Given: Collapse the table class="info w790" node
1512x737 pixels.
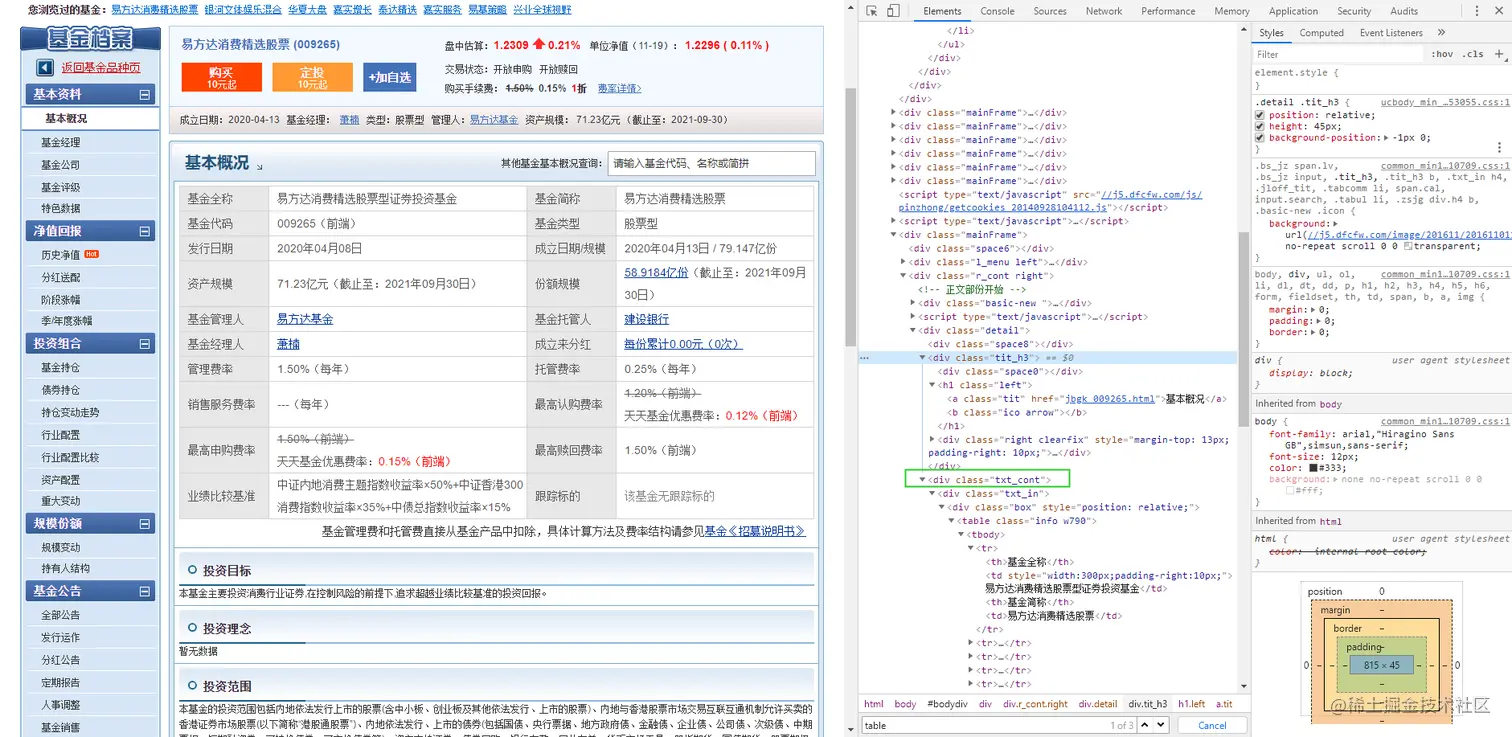Looking at the screenshot, I should coord(952,521).
